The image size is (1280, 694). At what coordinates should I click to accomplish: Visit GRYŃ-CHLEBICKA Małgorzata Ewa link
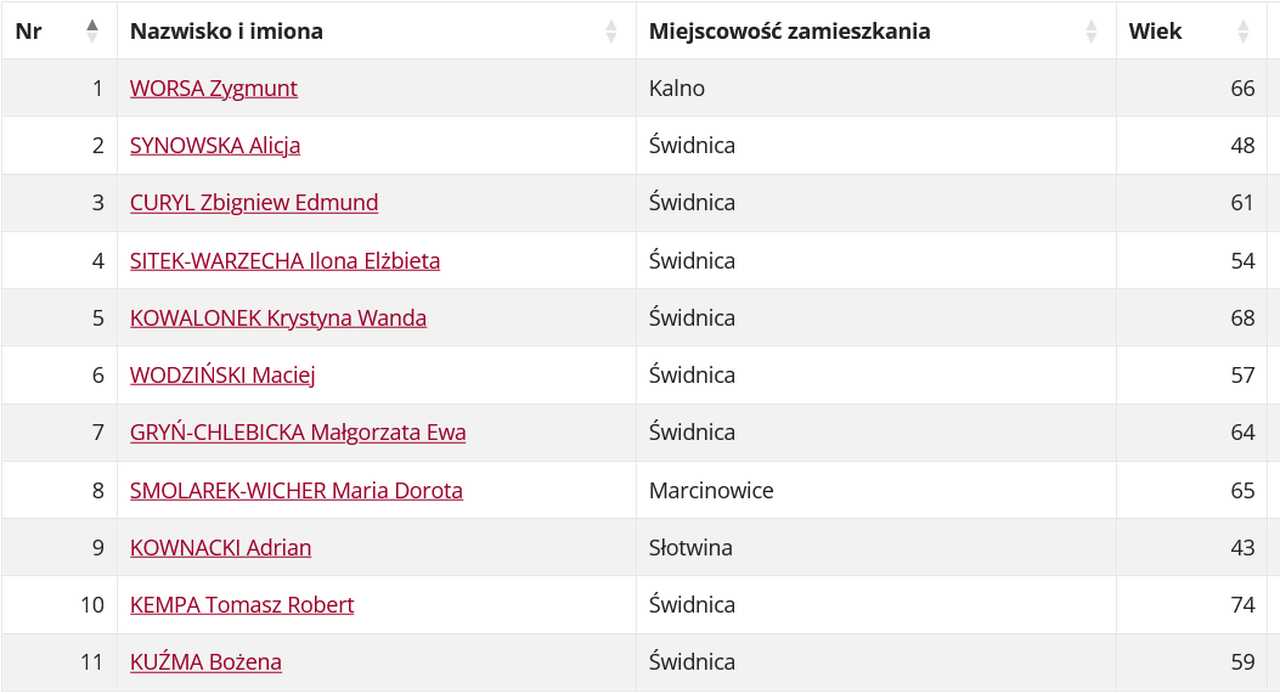coord(298,432)
